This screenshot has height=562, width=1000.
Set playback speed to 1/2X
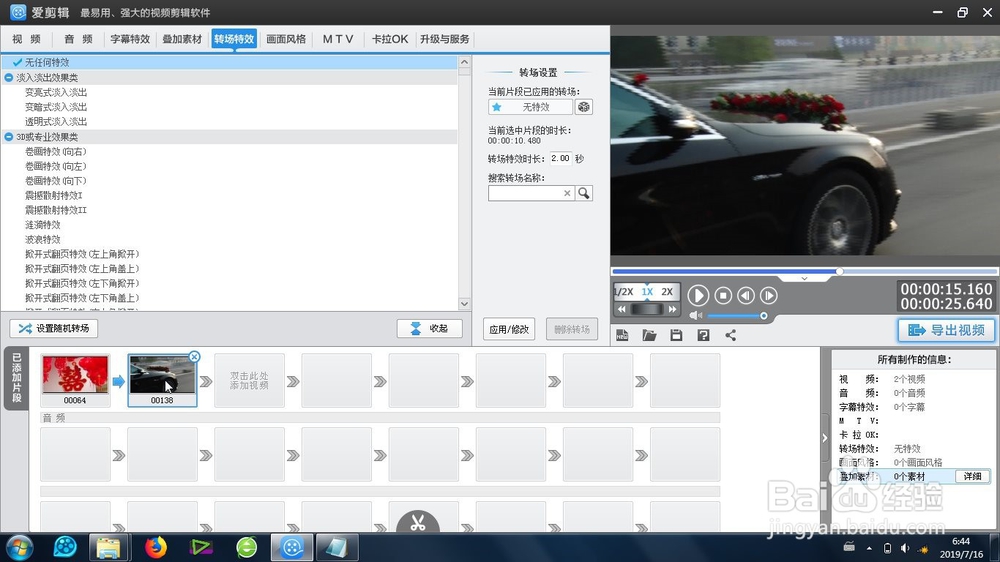click(x=623, y=292)
